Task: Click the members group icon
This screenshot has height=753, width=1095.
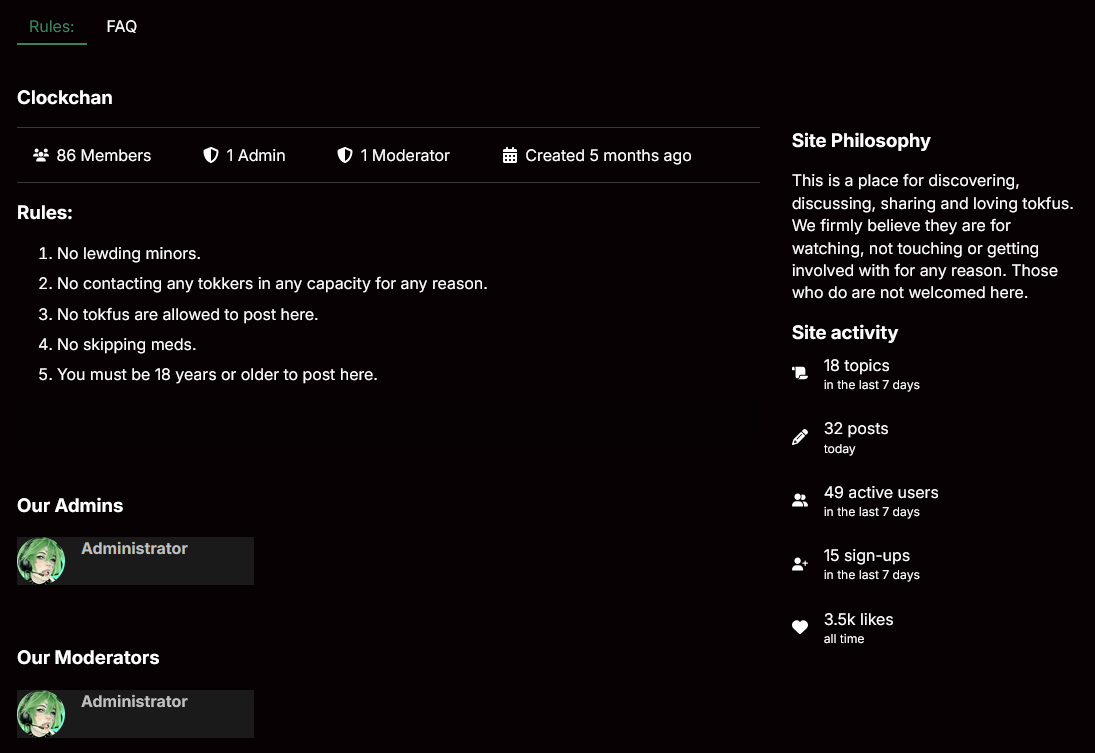Action: coord(41,155)
